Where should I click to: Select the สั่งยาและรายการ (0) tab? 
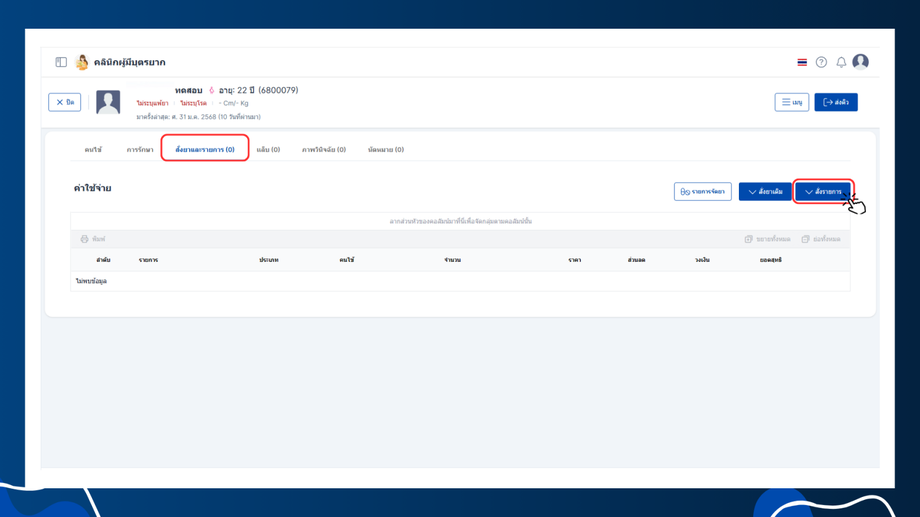point(205,150)
